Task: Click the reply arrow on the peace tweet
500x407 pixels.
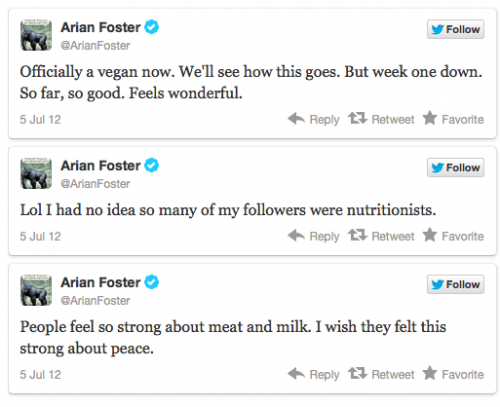Action: click(x=296, y=374)
